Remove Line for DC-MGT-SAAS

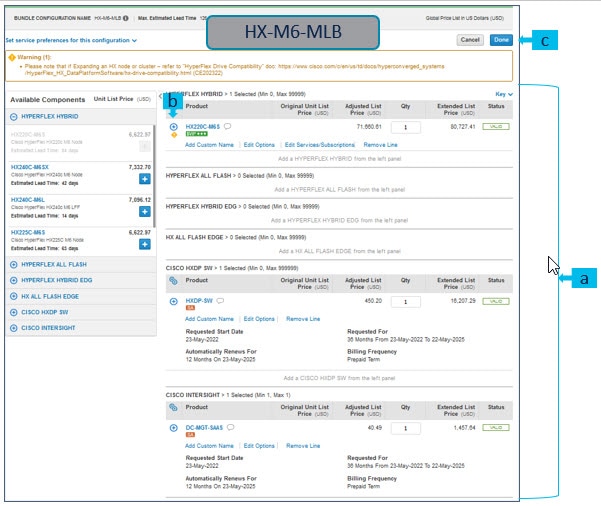click(303, 446)
